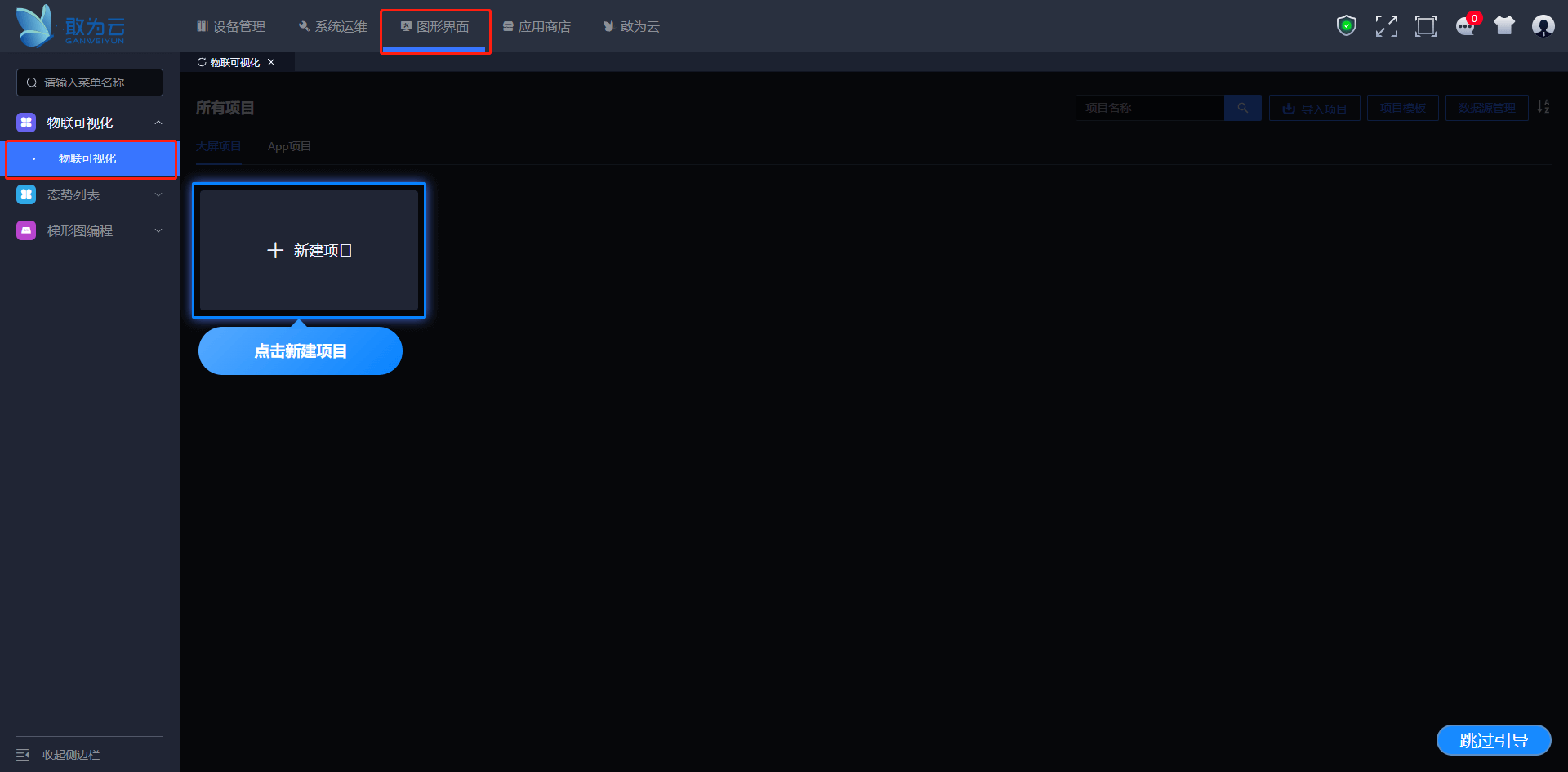Image resolution: width=1568 pixels, height=772 pixels.
Task: Open the T-shirt theme skin icon
Action: click(x=1504, y=26)
